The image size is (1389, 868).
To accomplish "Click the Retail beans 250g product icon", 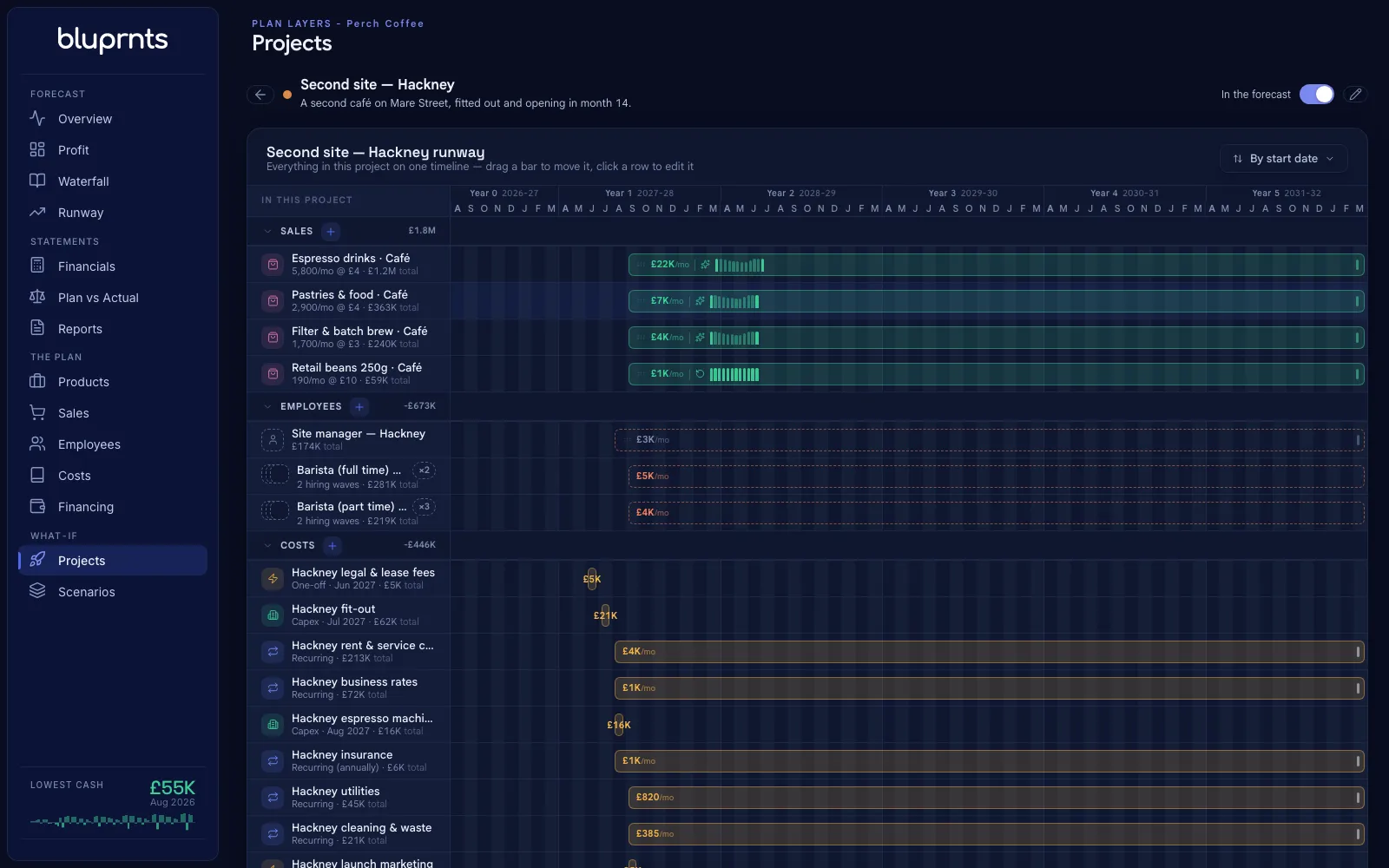I will click(x=273, y=374).
